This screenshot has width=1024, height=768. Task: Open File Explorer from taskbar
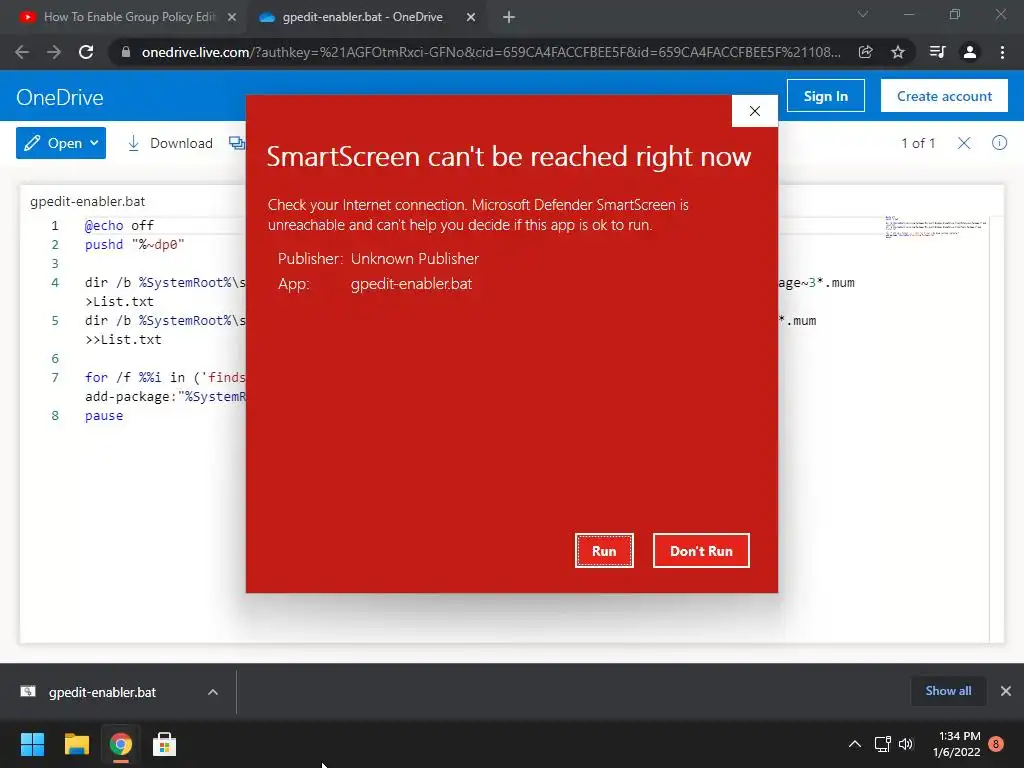76,744
